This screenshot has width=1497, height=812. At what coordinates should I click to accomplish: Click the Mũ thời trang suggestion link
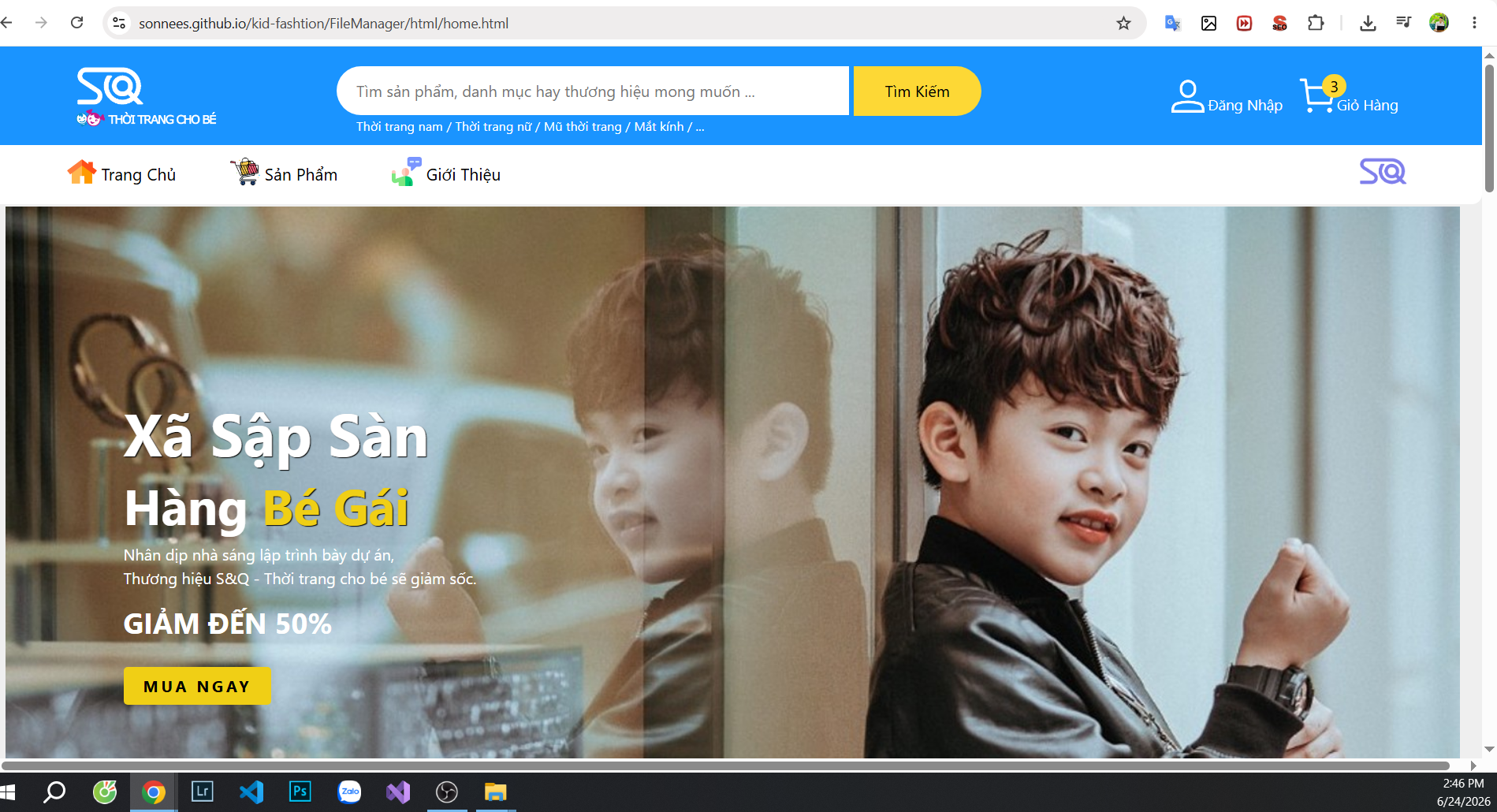pos(583,126)
